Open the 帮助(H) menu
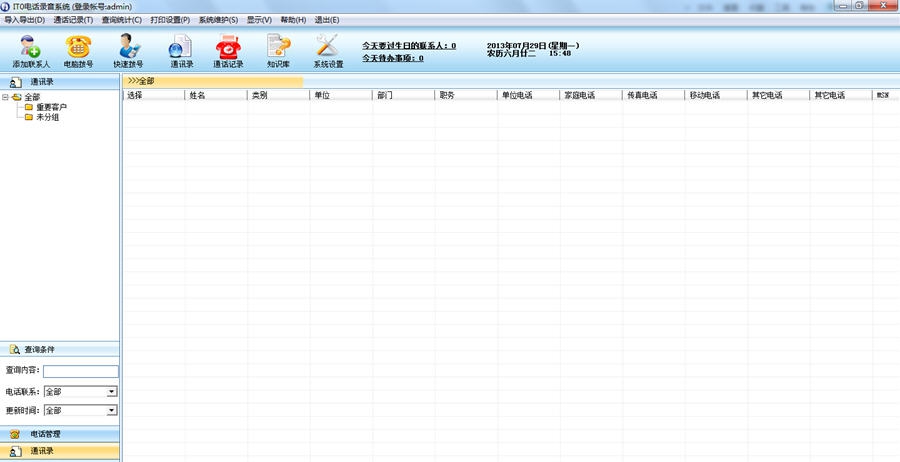Image resolution: width=900 pixels, height=462 pixels. point(293,20)
